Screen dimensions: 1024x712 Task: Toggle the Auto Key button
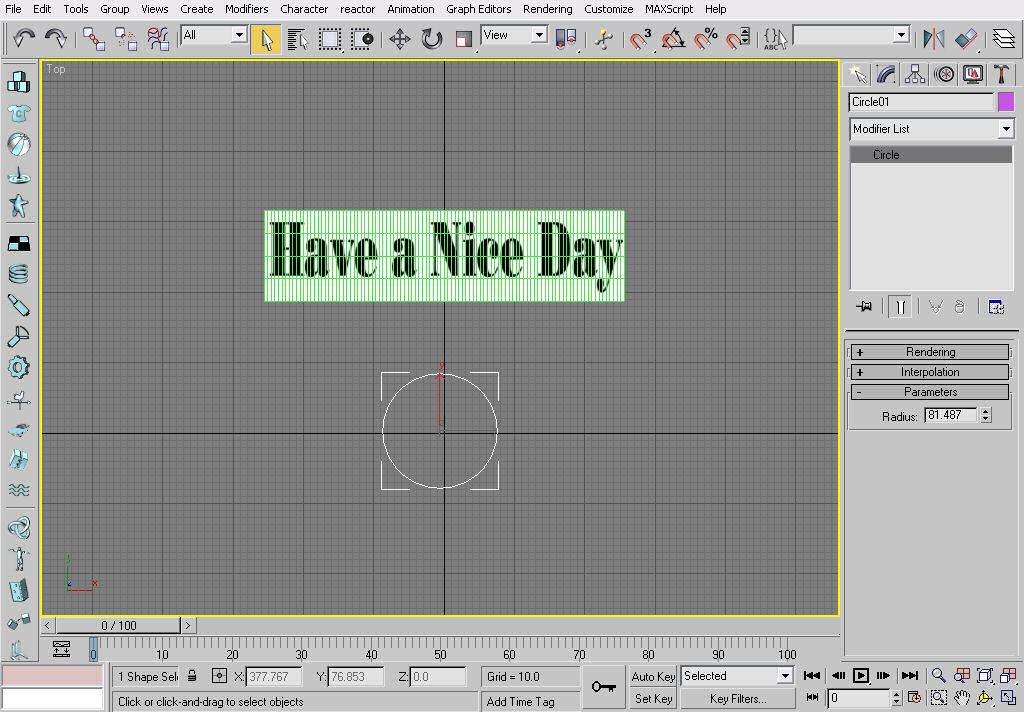click(x=653, y=677)
